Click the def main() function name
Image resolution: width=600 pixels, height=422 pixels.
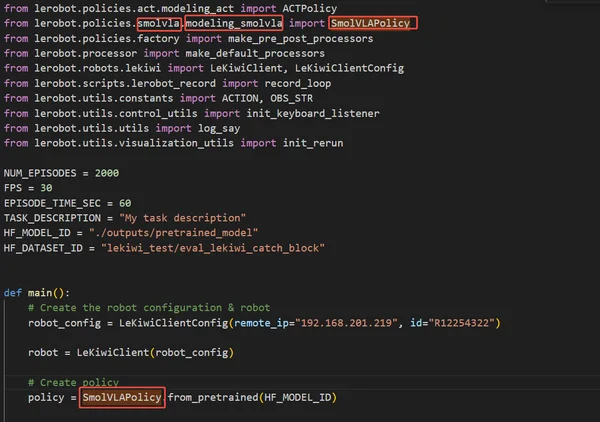click(x=40, y=293)
